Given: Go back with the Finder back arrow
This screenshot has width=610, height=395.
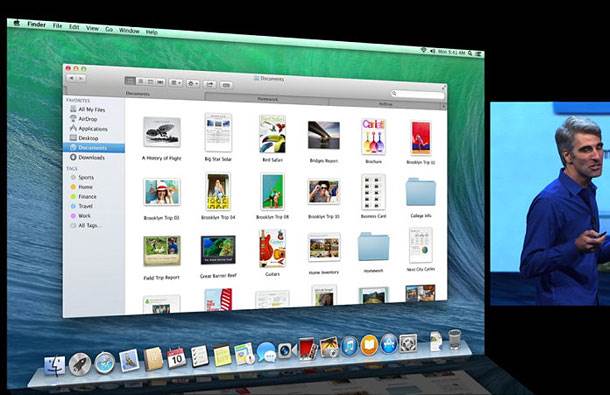Looking at the screenshot, I should click(x=72, y=78).
